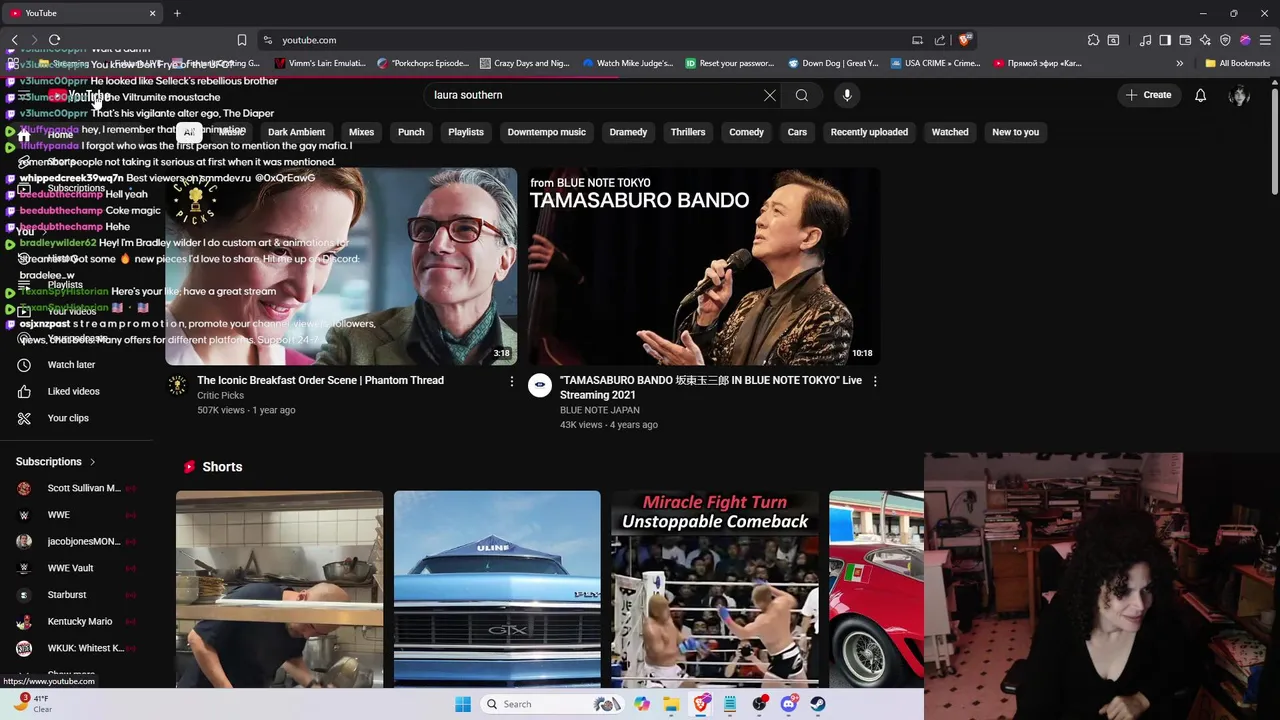
Task: Open the Brave hamburger main menu
Action: pyautogui.click(x=1265, y=40)
